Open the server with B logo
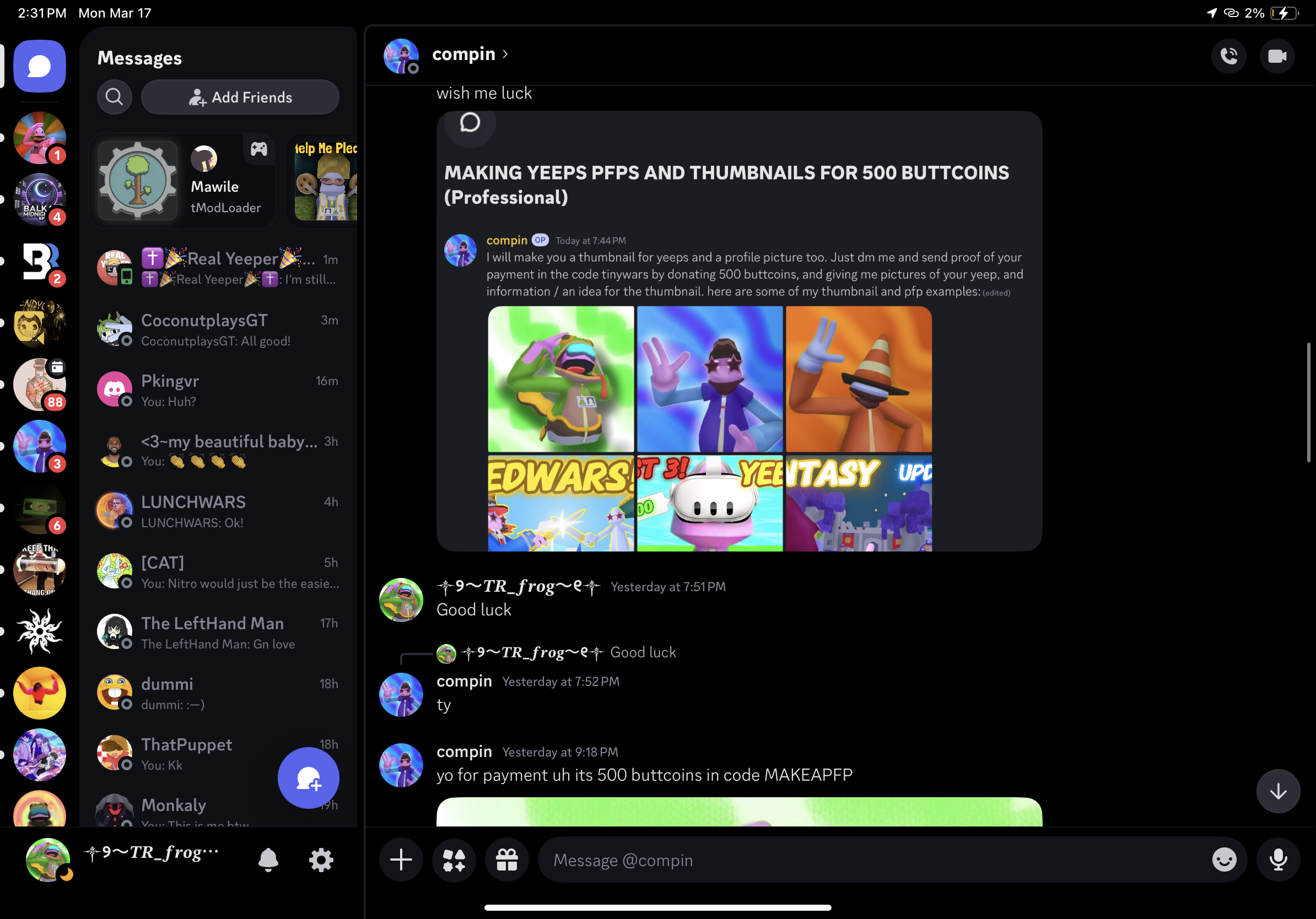 click(40, 261)
